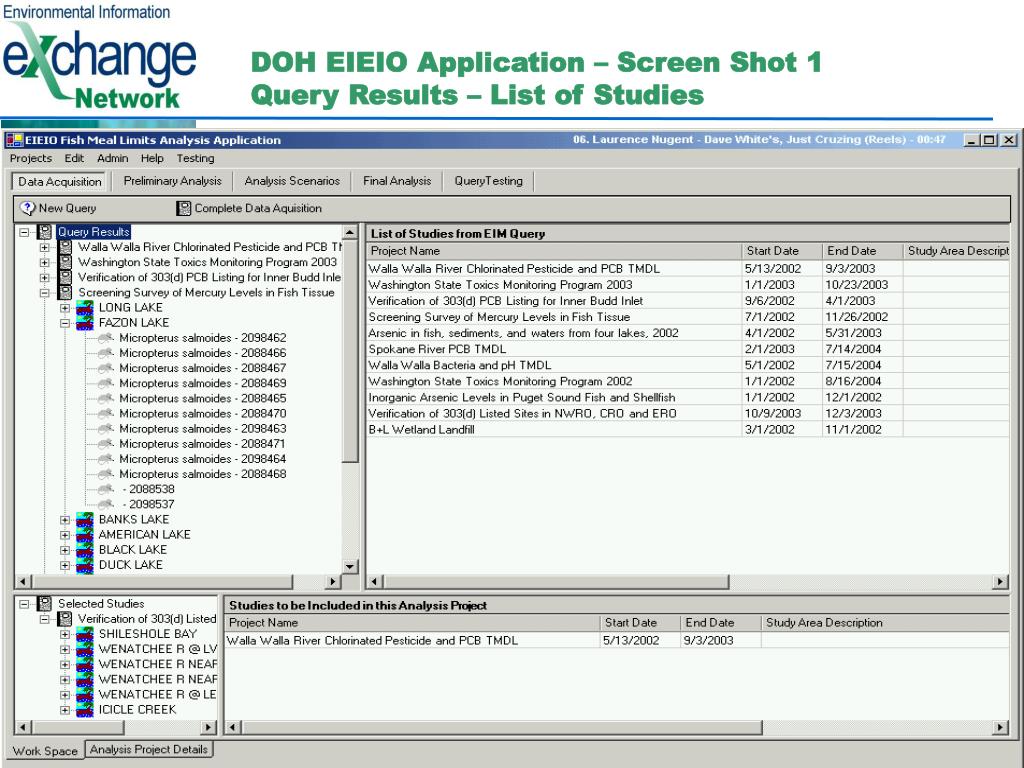Viewport: 1024px width, 768px height.
Task: Click Washington State Toxics 2003 study icon
Action: coord(65,262)
